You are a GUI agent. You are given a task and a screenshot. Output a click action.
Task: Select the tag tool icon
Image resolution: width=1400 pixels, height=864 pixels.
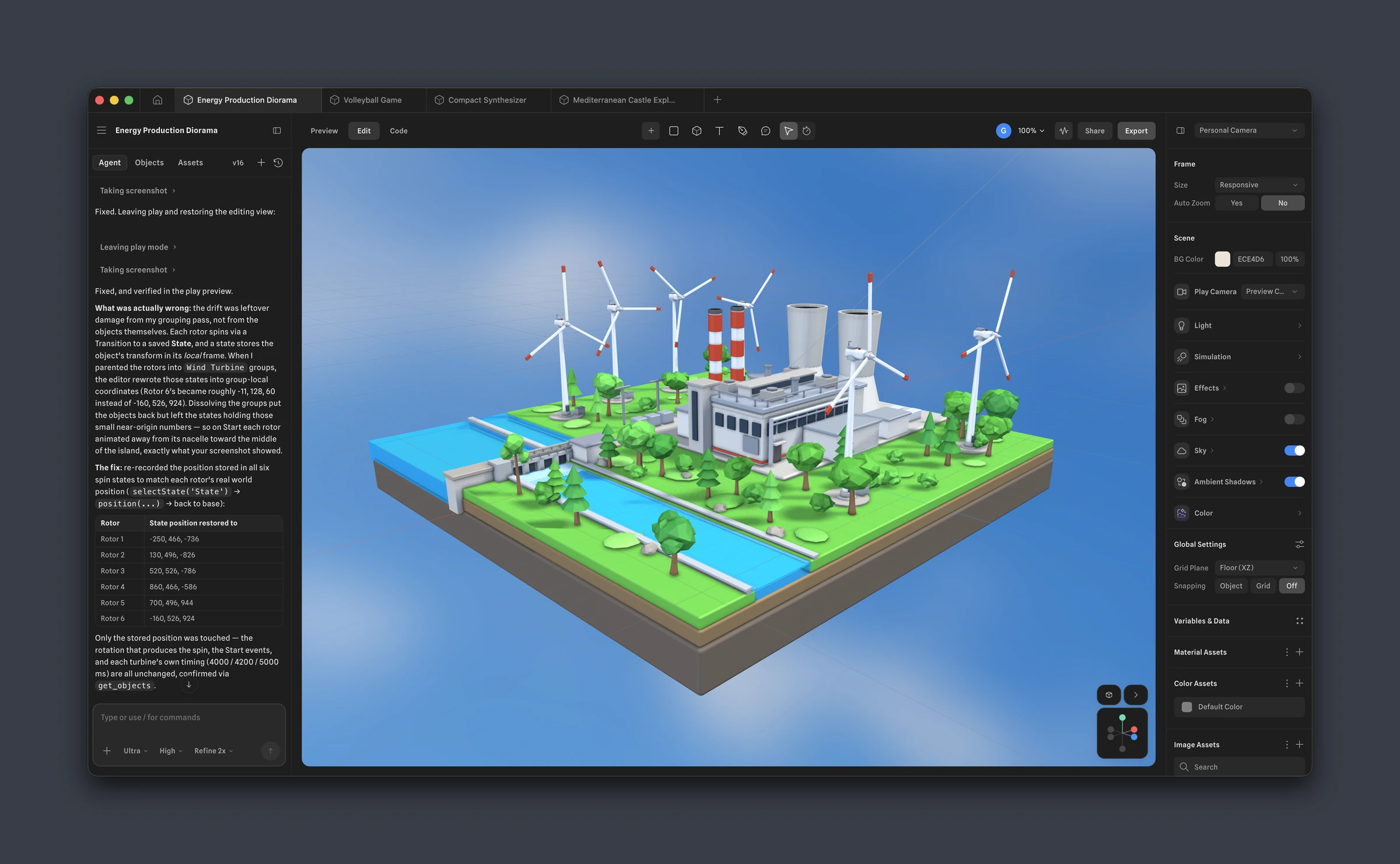743,131
